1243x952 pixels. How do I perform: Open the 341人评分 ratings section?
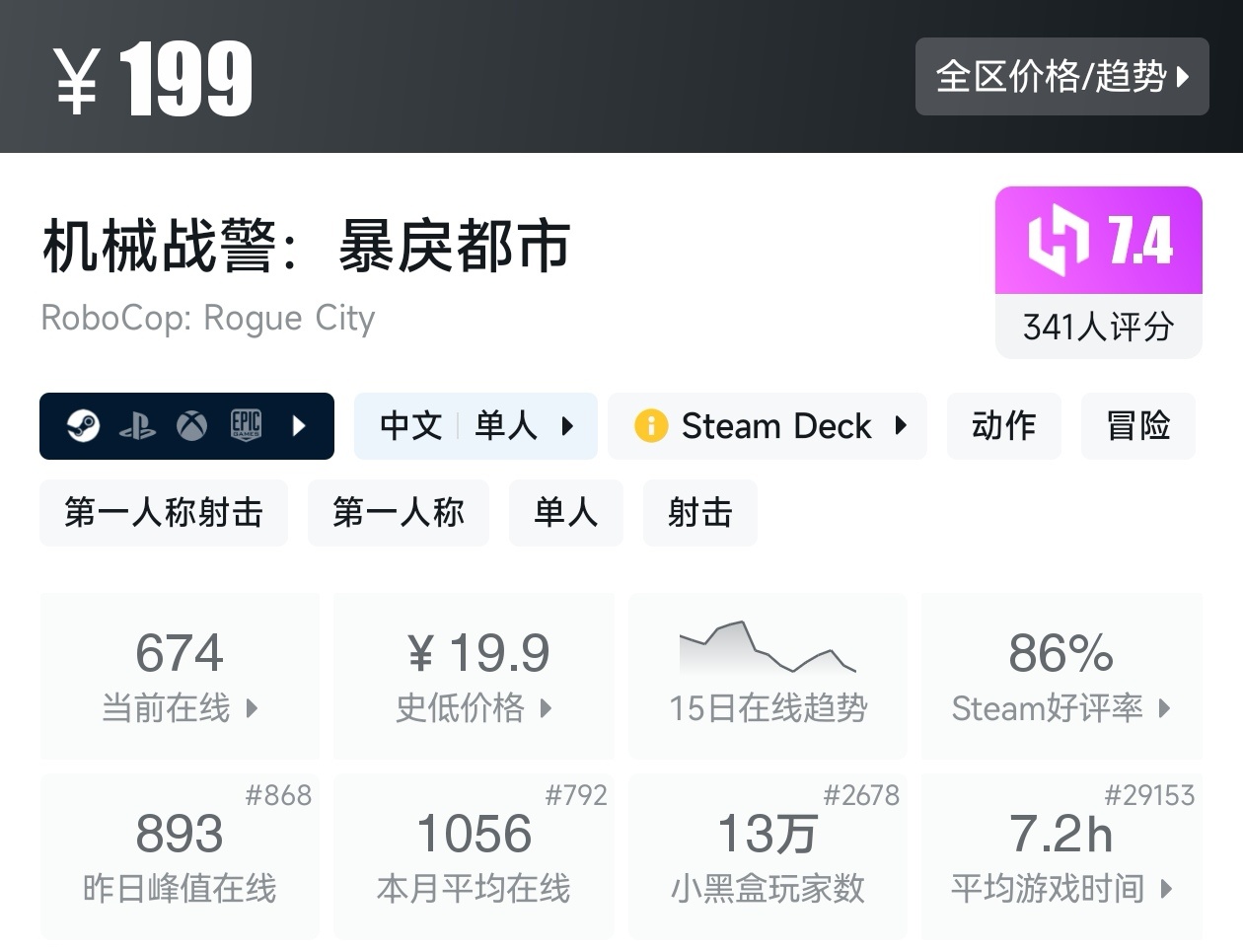tap(1098, 327)
